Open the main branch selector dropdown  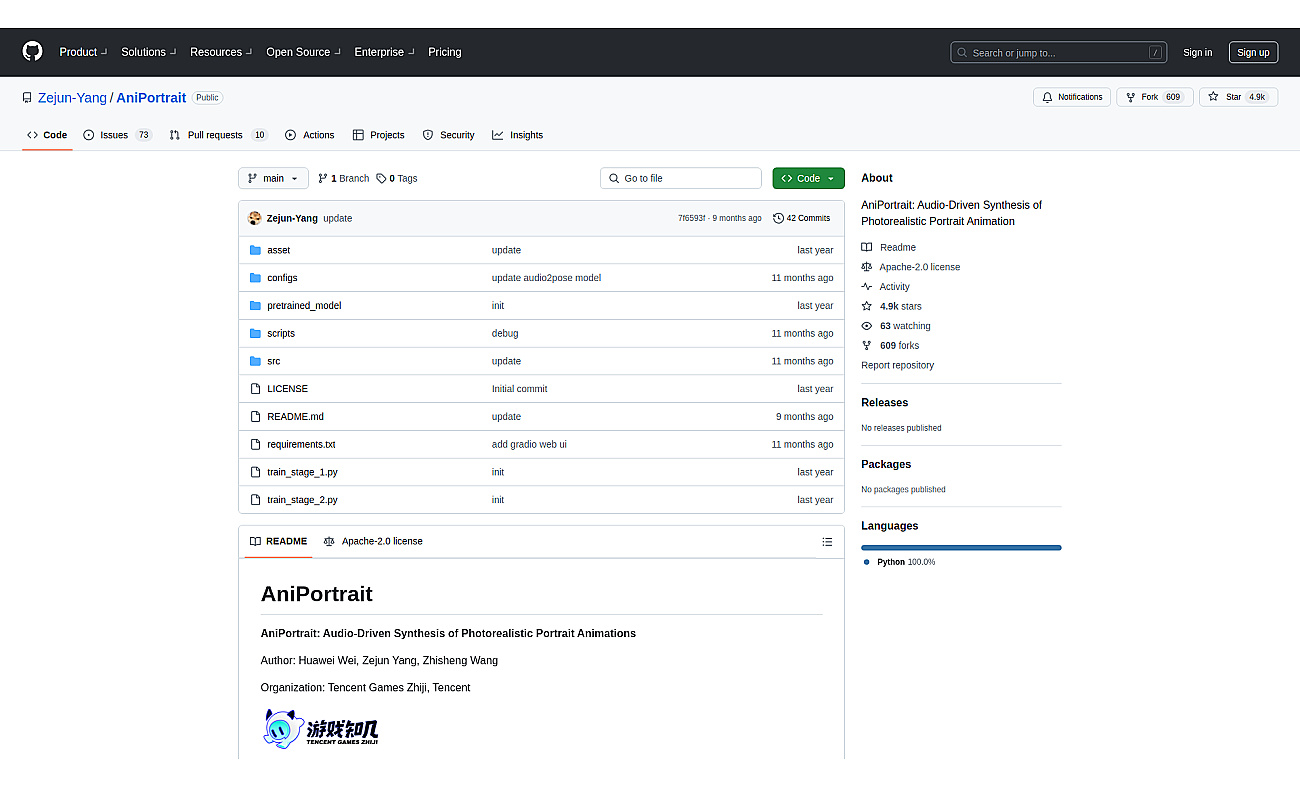click(x=273, y=178)
